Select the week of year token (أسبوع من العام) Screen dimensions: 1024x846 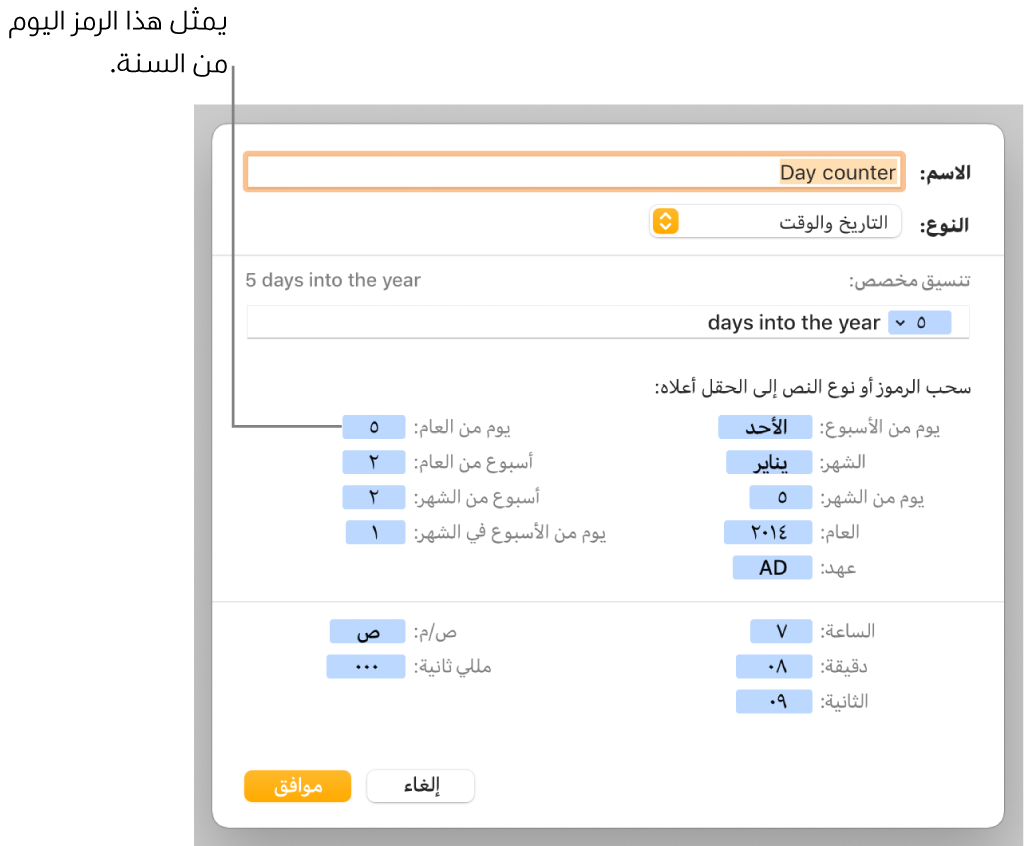click(x=373, y=463)
